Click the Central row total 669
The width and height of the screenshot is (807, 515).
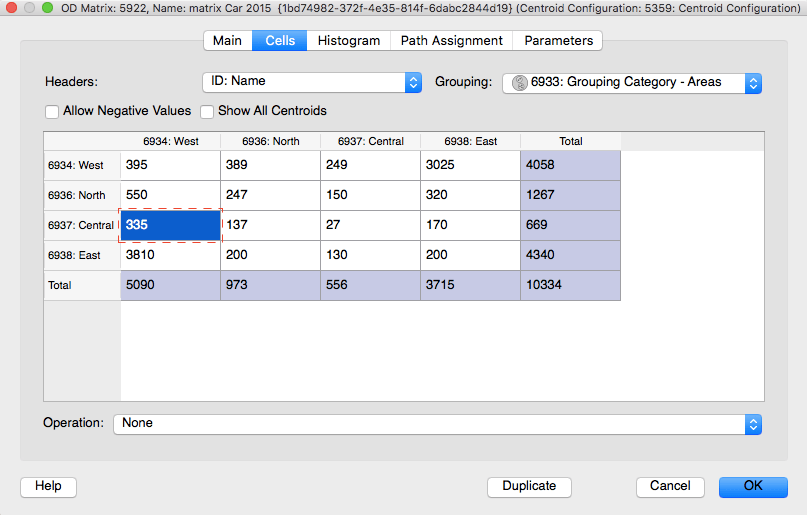pyautogui.click(x=571, y=225)
